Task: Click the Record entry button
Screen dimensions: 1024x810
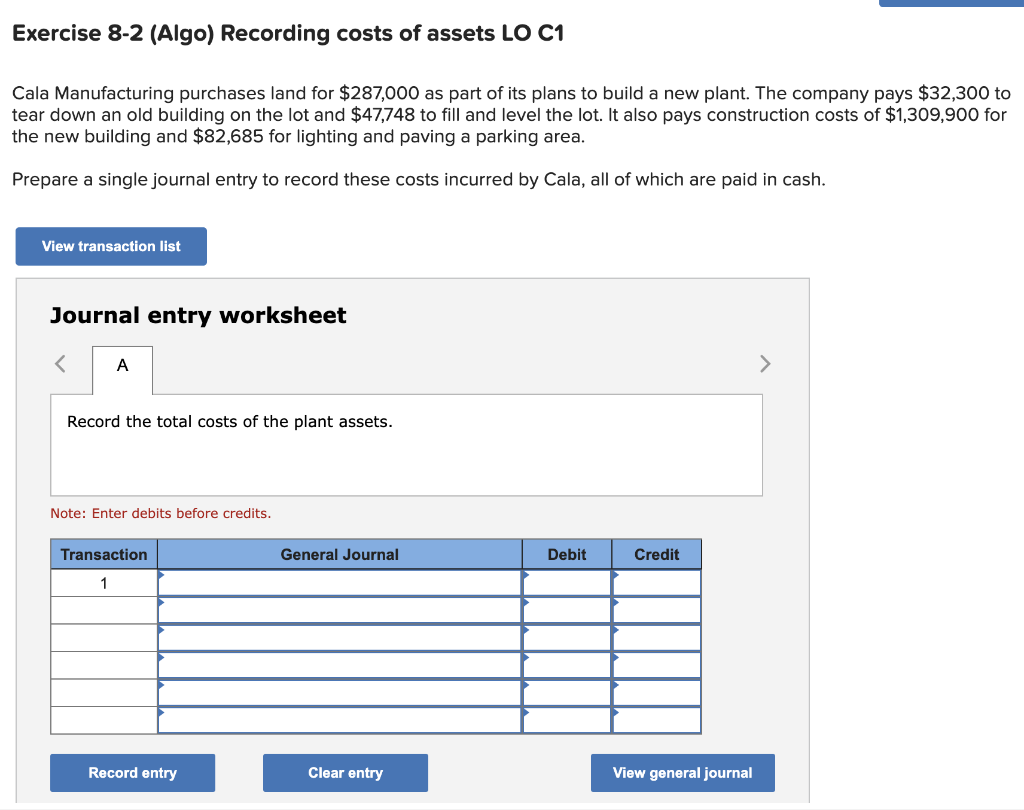Action: [132, 772]
